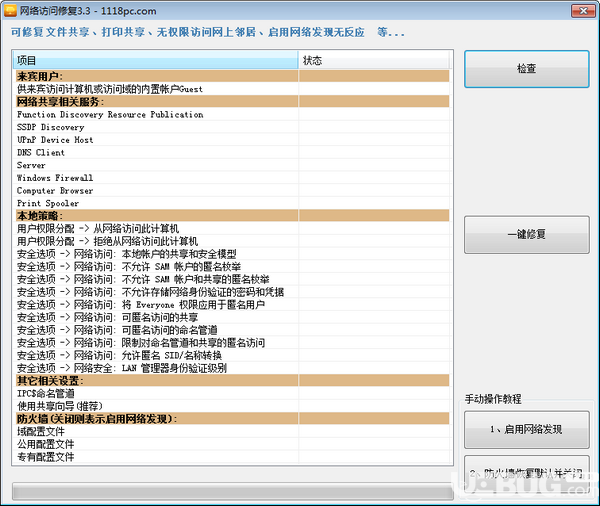Select 允许匿名 SID/名称转换 row
The height and width of the screenshot is (506, 600).
(x=232, y=355)
